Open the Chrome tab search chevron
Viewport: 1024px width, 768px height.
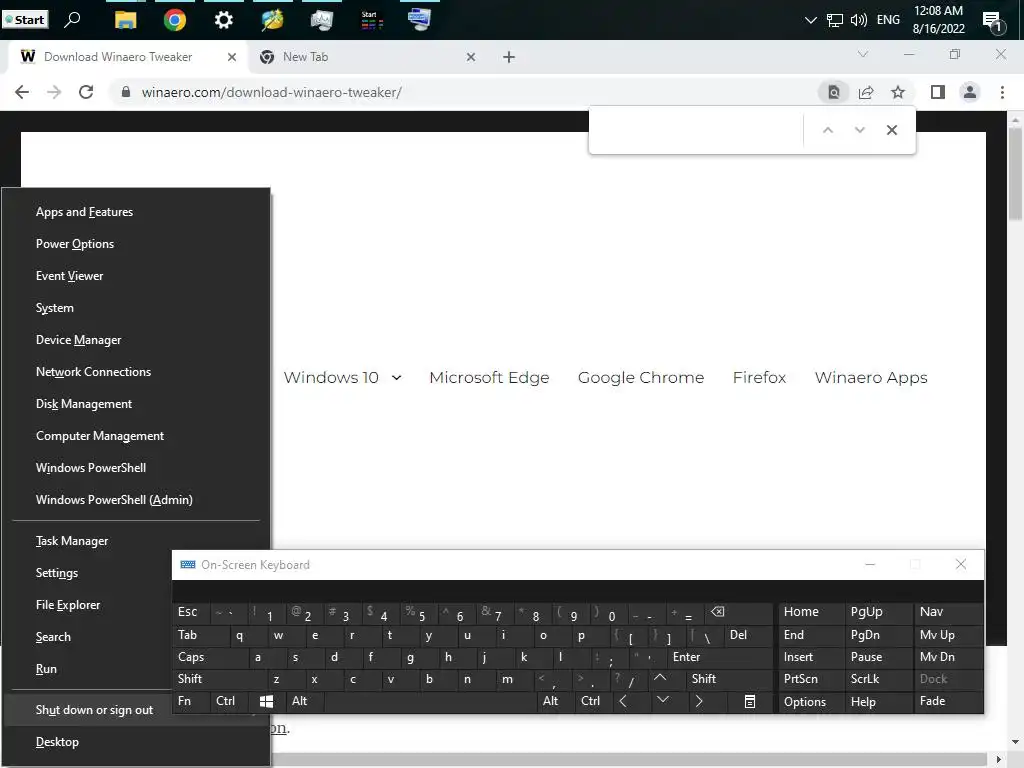click(x=863, y=55)
